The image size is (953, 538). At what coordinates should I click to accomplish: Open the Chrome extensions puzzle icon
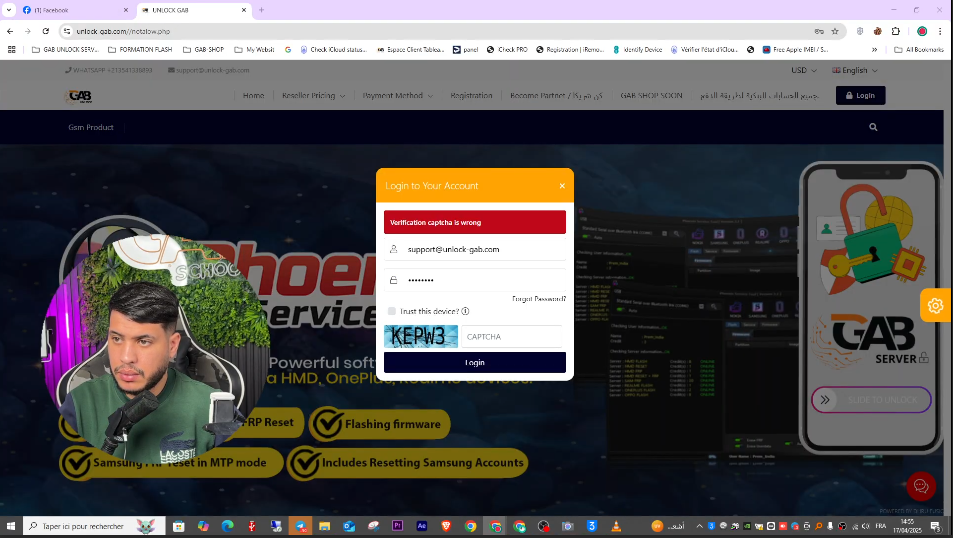[896, 31]
